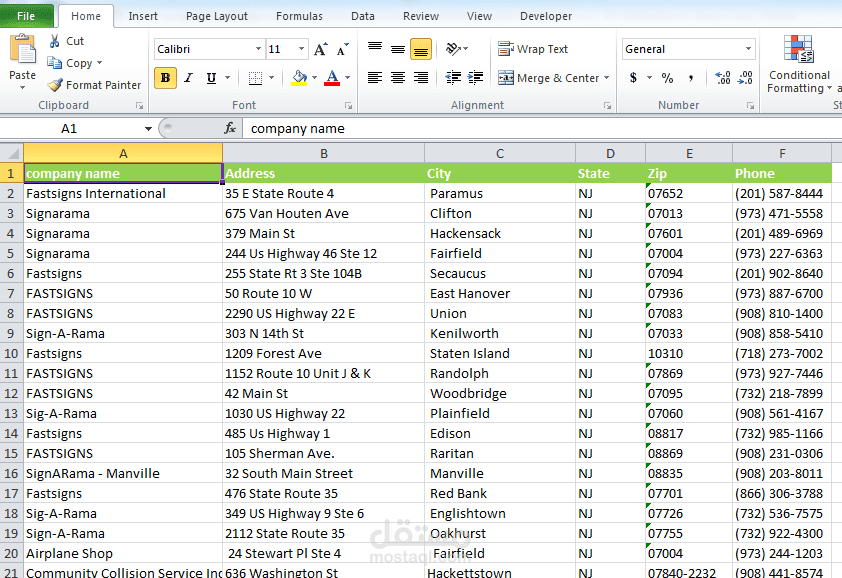The image size is (842, 578).
Task: Apply cell borders button
Action: tap(256, 78)
